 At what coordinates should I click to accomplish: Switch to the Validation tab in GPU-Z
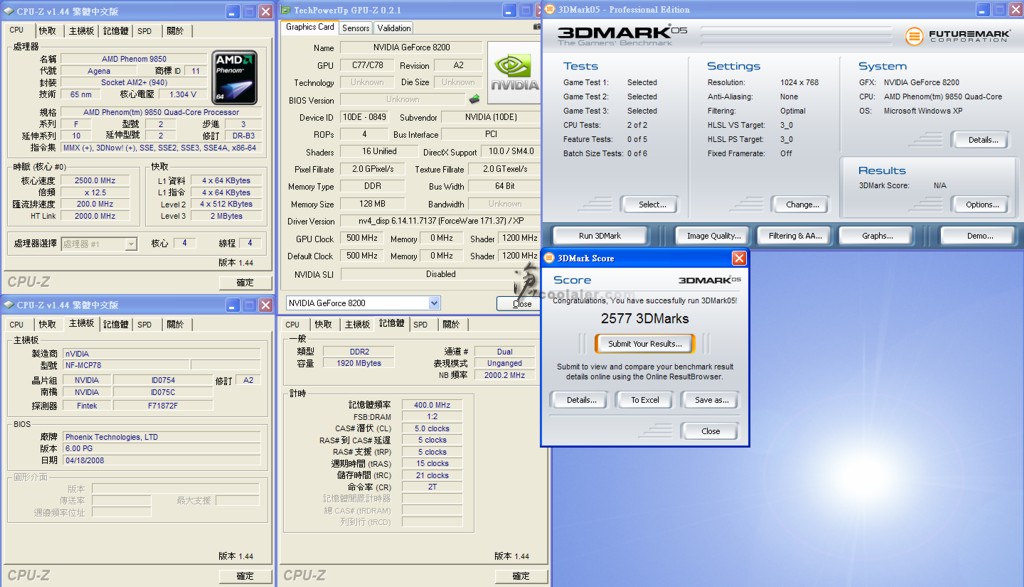point(394,28)
